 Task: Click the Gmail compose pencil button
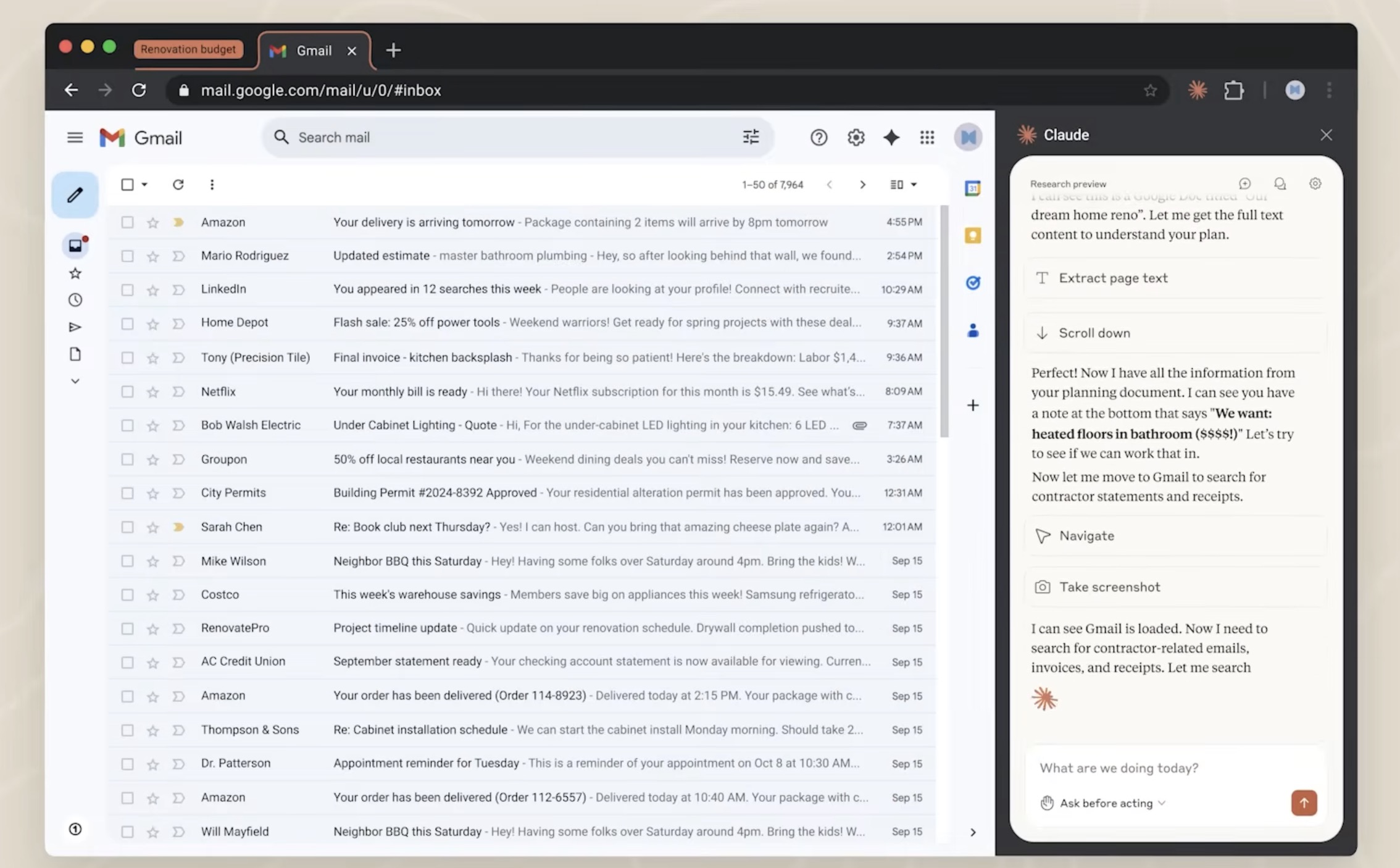click(75, 195)
